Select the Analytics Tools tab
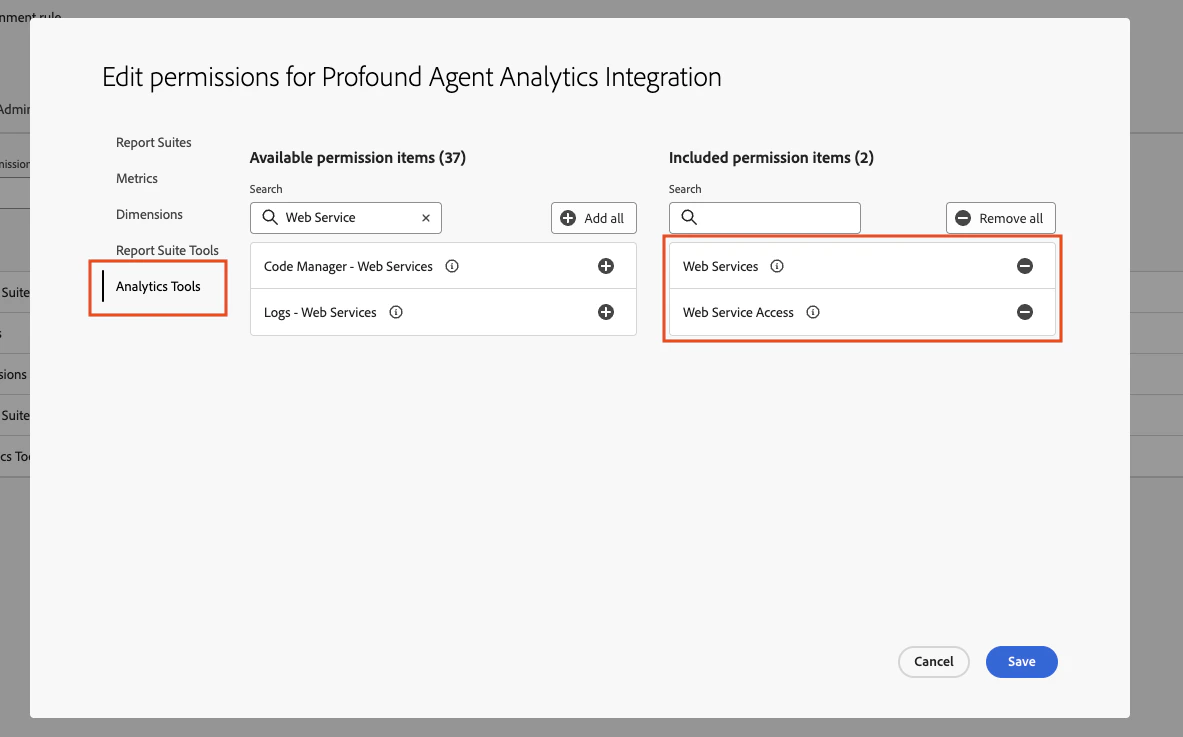Screen dimensions: 1183x737 (158, 287)
